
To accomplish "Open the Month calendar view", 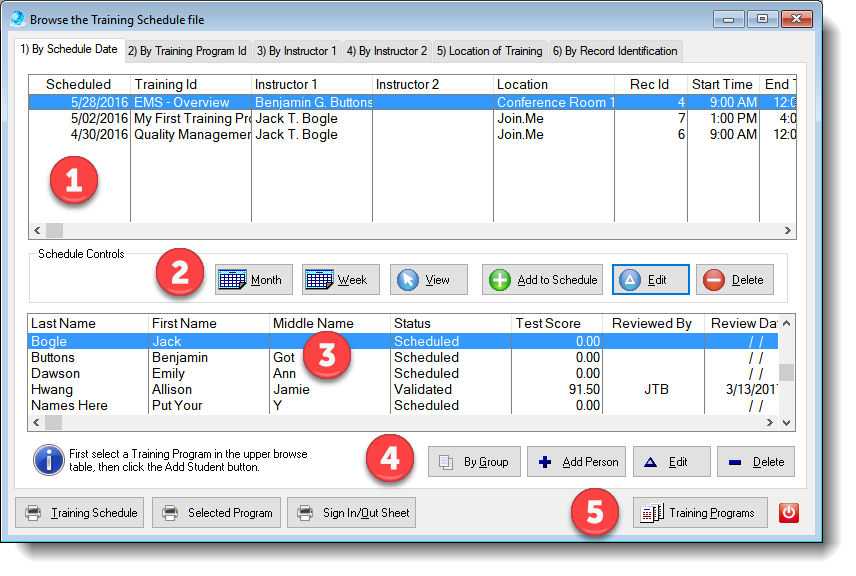I will (254, 280).
